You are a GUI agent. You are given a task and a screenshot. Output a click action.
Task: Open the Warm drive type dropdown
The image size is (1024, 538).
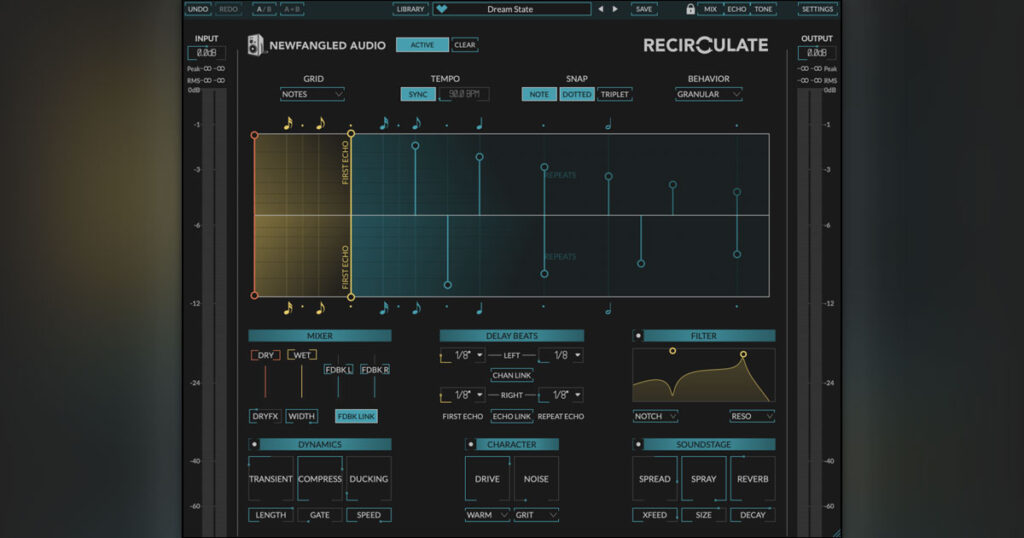coord(487,514)
